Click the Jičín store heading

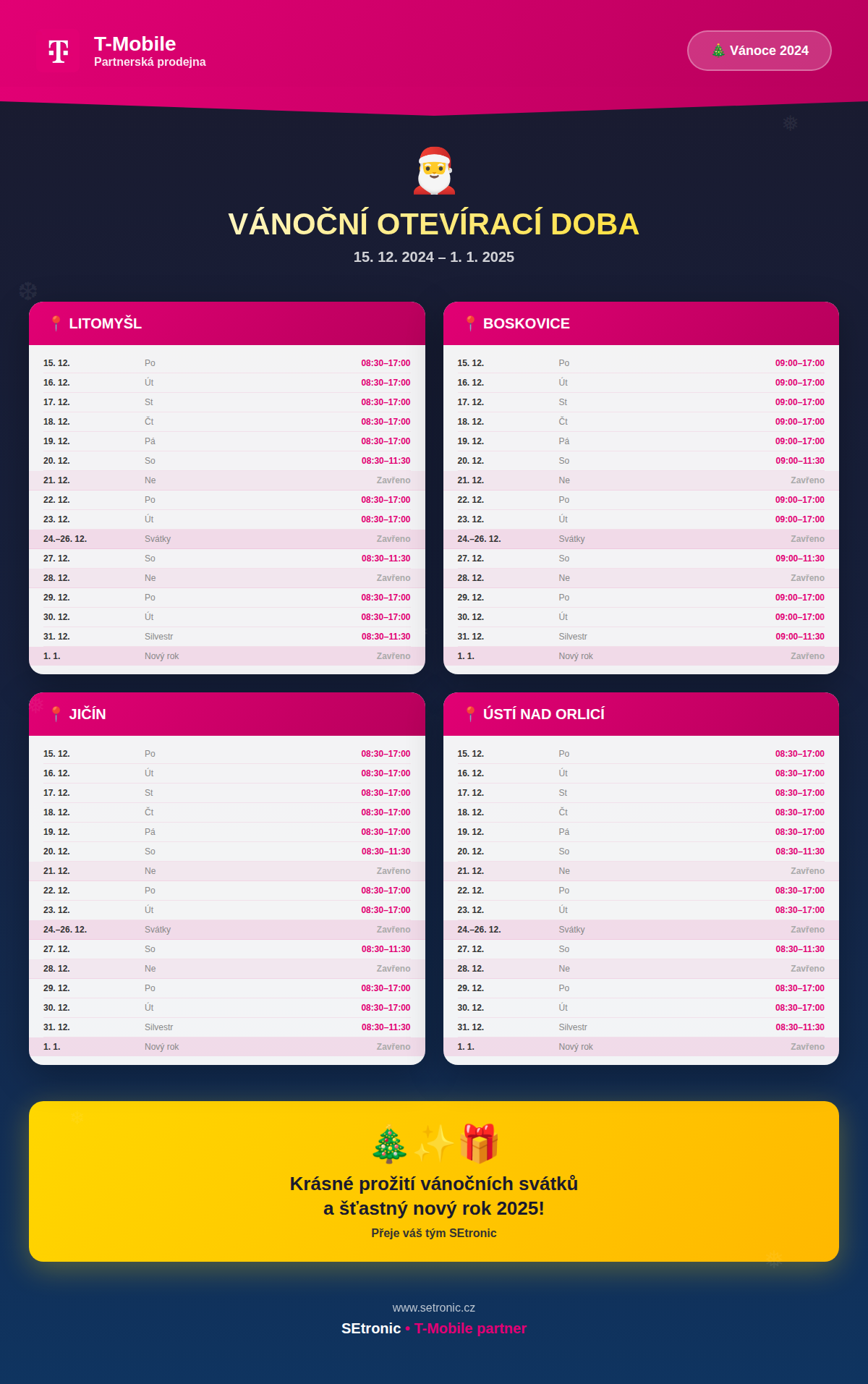(x=88, y=714)
